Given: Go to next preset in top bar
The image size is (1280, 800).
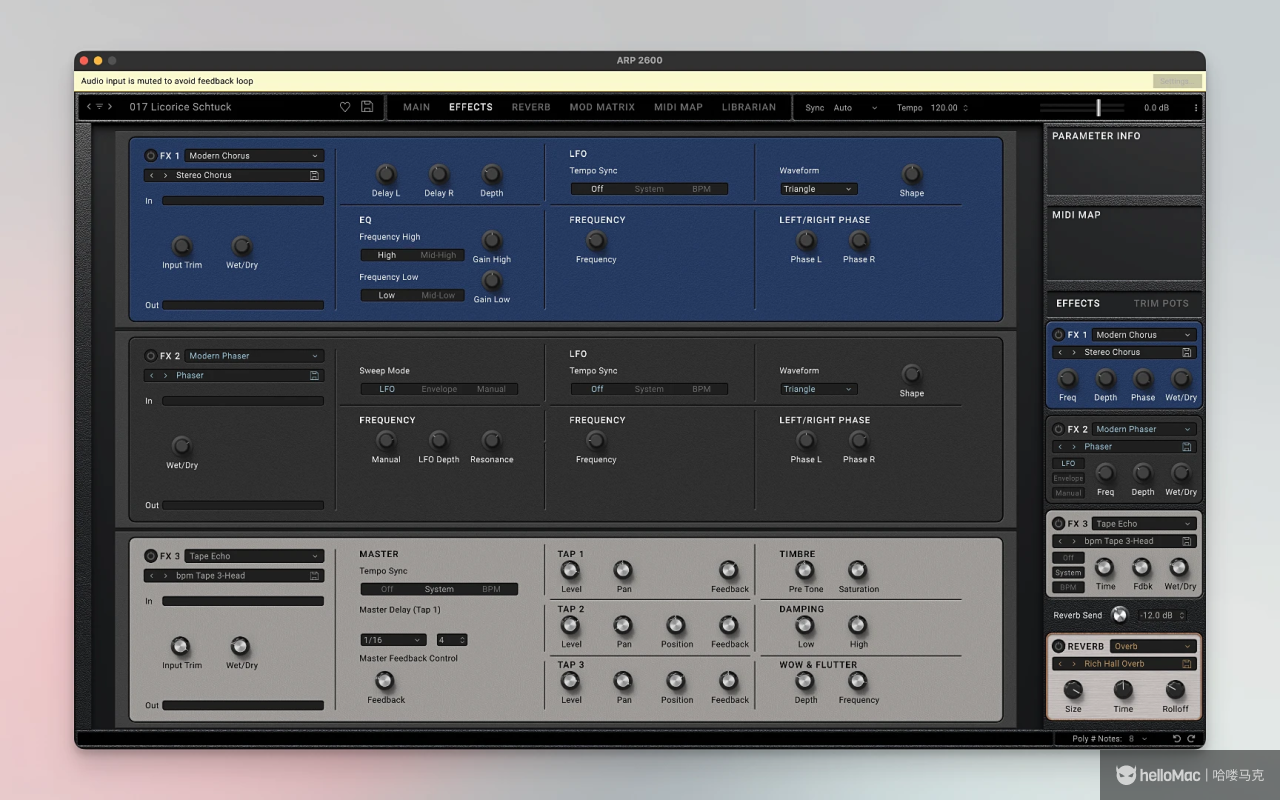Looking at the screenshot, I should 110,107.
